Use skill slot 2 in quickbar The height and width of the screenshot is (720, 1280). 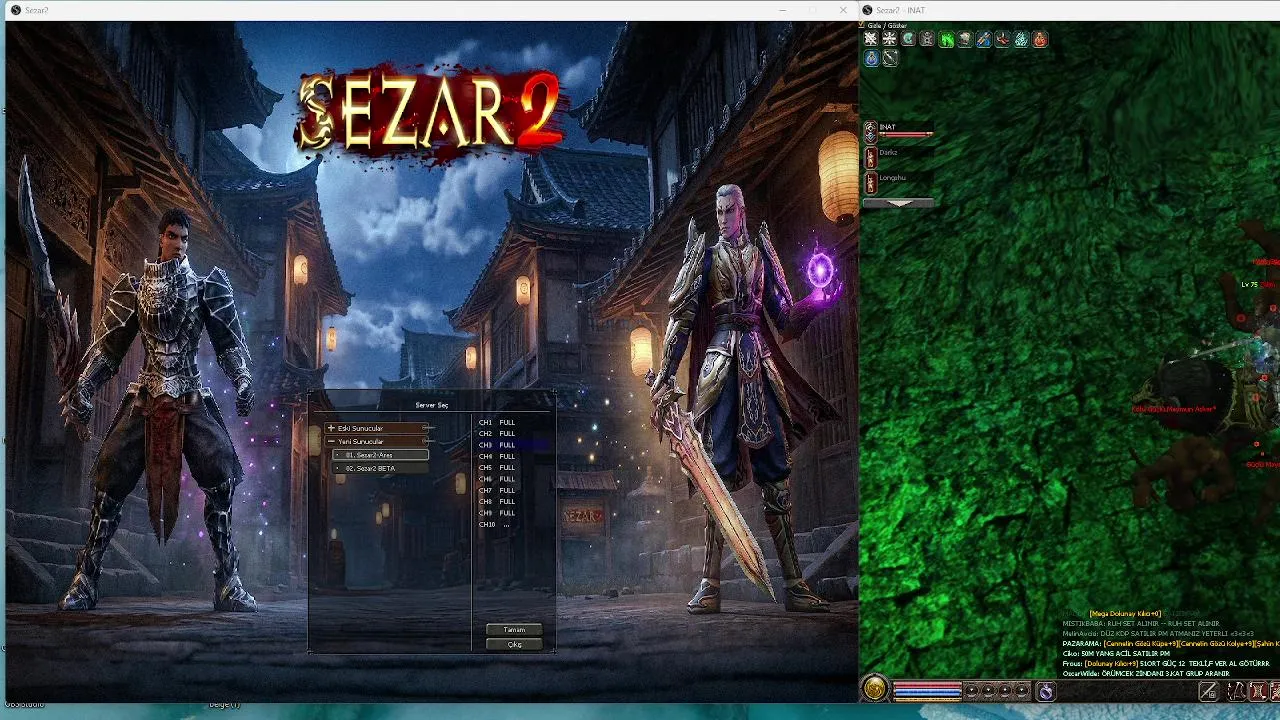click(x=1259, y=691)
